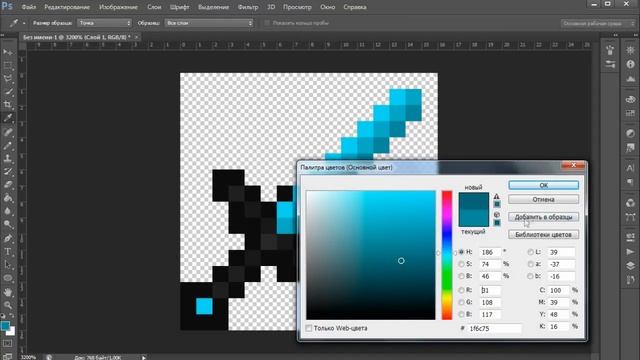Open the Info panel icon

click(630, 64)
